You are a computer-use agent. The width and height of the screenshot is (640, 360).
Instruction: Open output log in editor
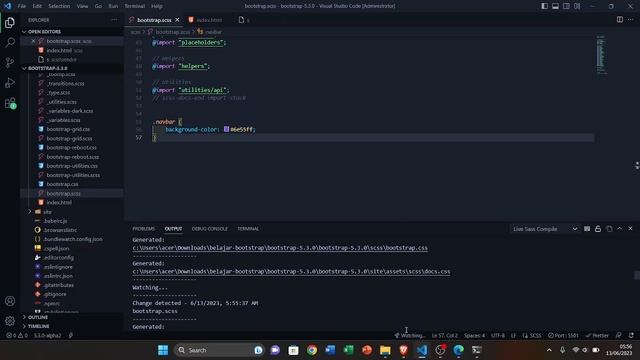click(609, 229)
